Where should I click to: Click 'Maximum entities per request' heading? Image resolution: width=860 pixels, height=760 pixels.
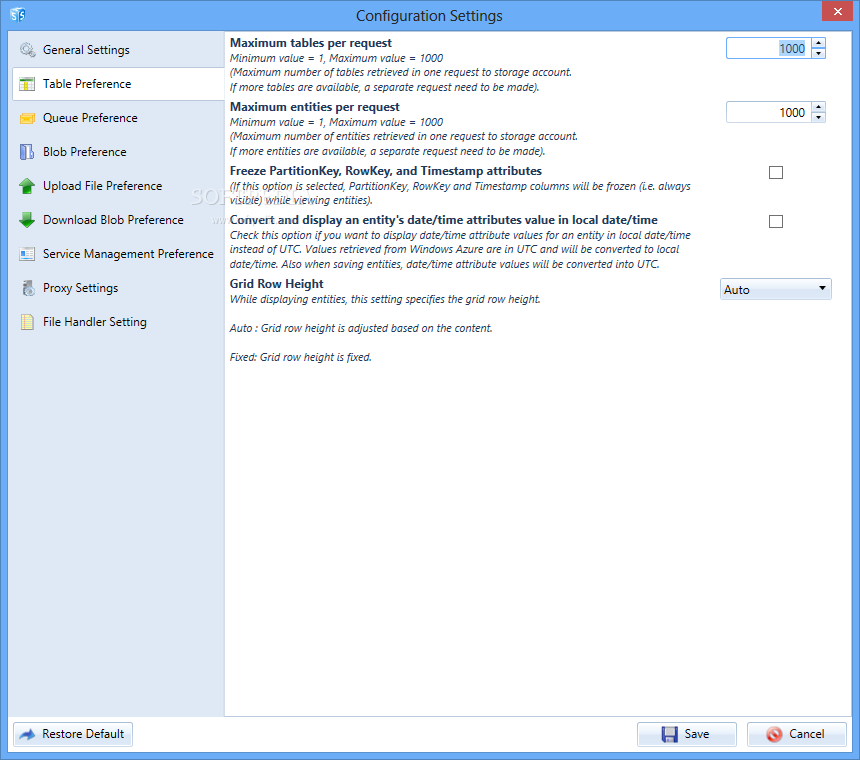tap(314, 107)
